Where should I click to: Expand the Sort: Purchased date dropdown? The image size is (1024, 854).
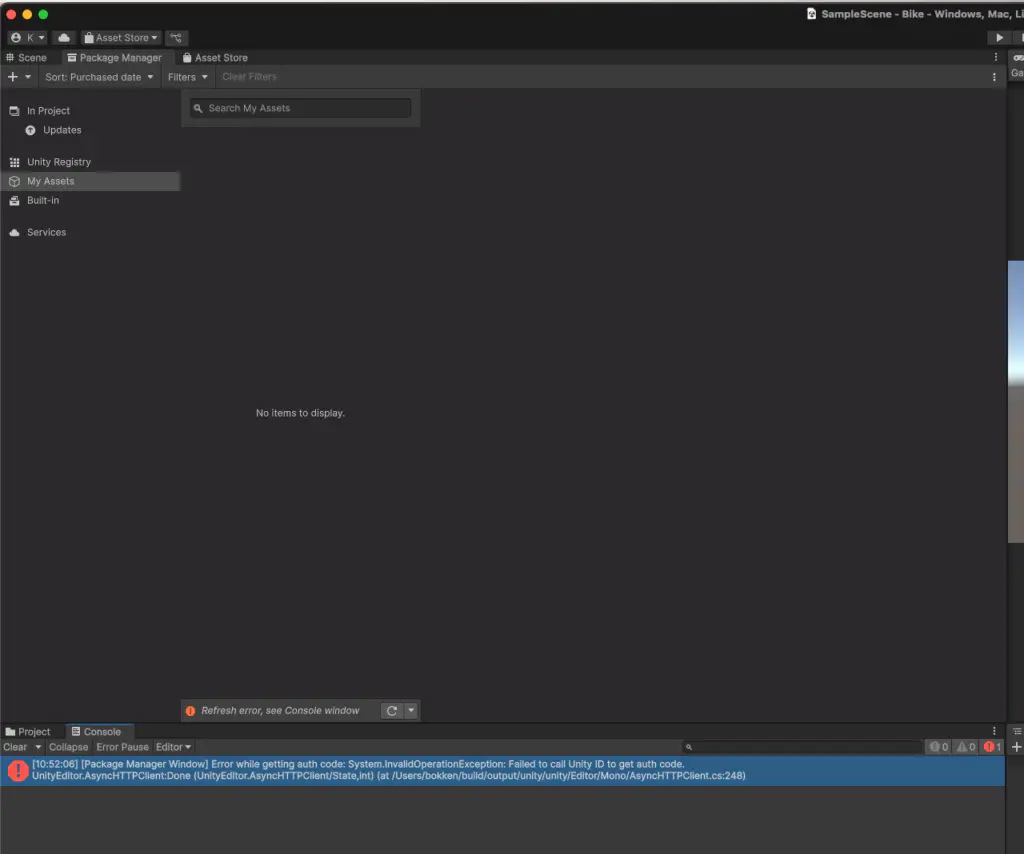click(x=99, y=77)
